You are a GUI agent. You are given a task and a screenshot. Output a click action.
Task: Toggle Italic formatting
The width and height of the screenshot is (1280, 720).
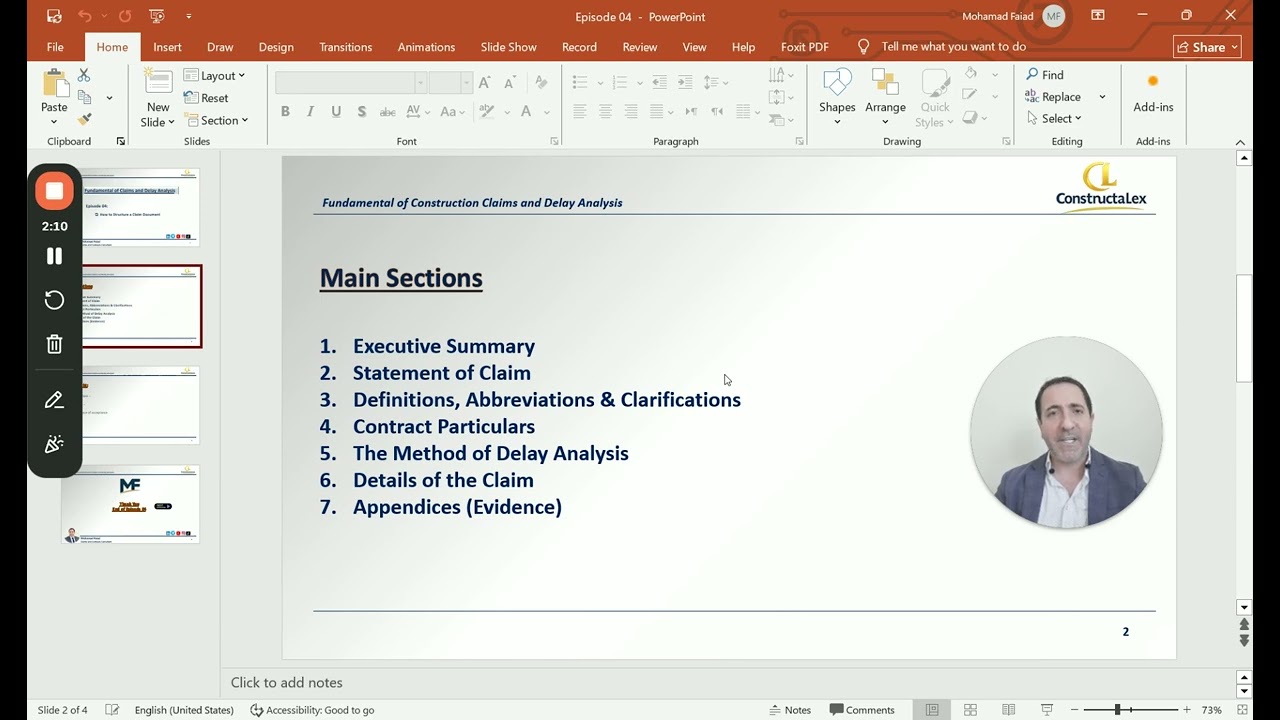pos(310,112)
